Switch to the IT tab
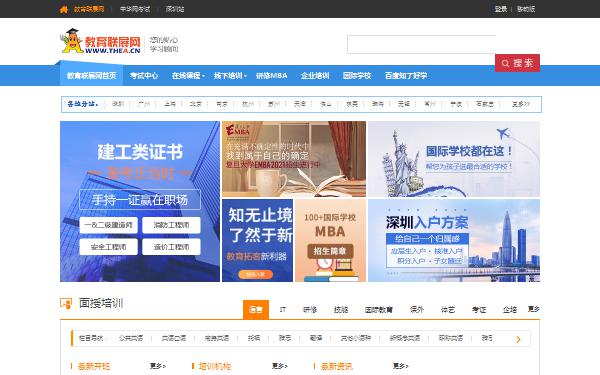 pos(283,310)
